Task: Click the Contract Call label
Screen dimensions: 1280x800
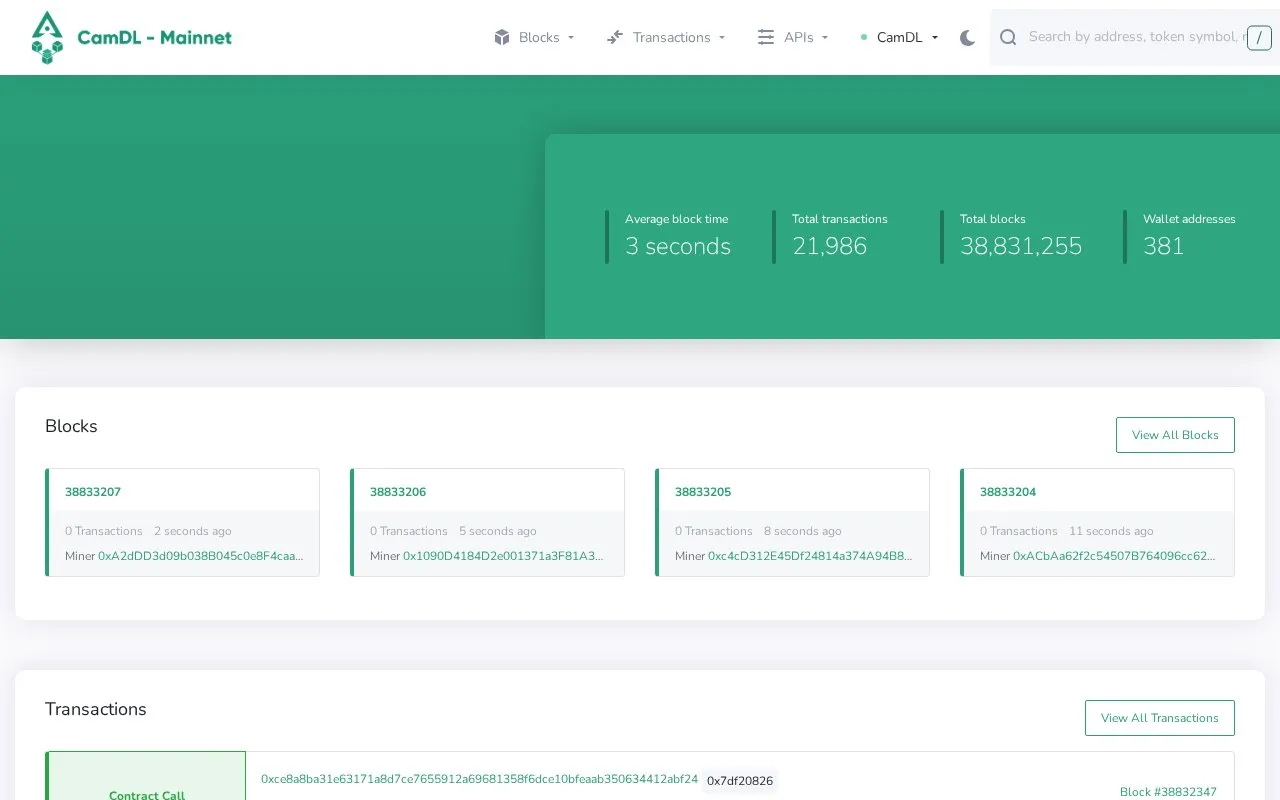Action: point(147,795)
